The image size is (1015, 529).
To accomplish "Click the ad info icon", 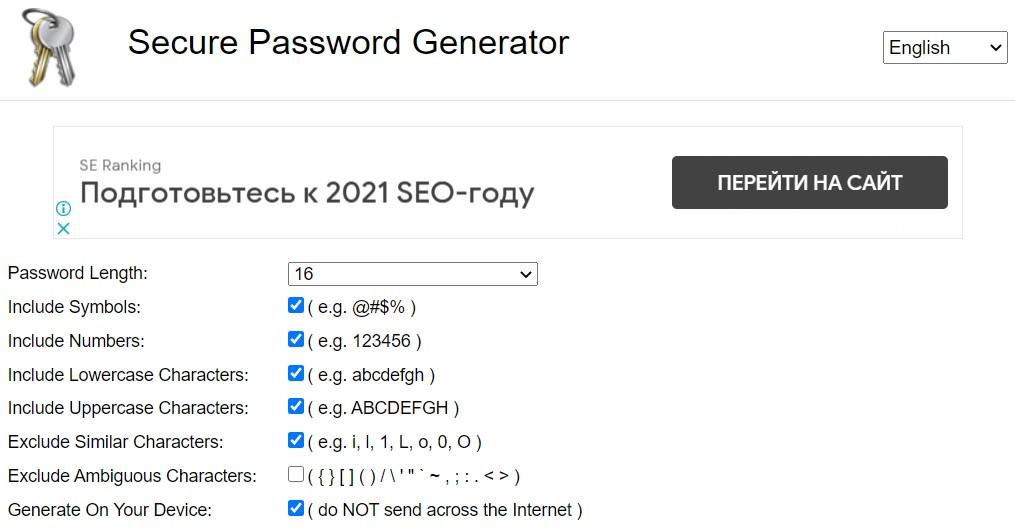I will tap(63, 209).
